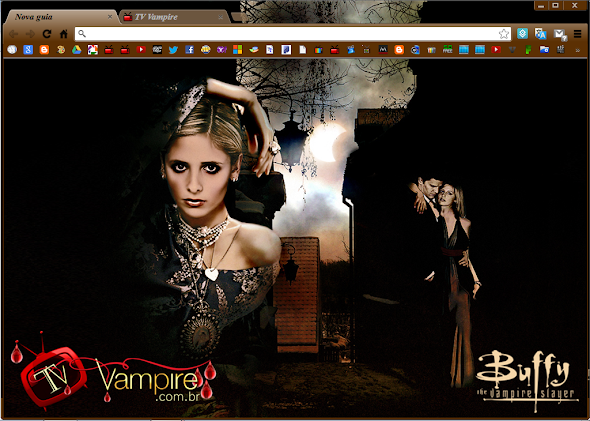Viewport: 590px width, 421px height.
Task: Open the paint palette bookmark
Action: pyautogui.click(x=61, y=50)
